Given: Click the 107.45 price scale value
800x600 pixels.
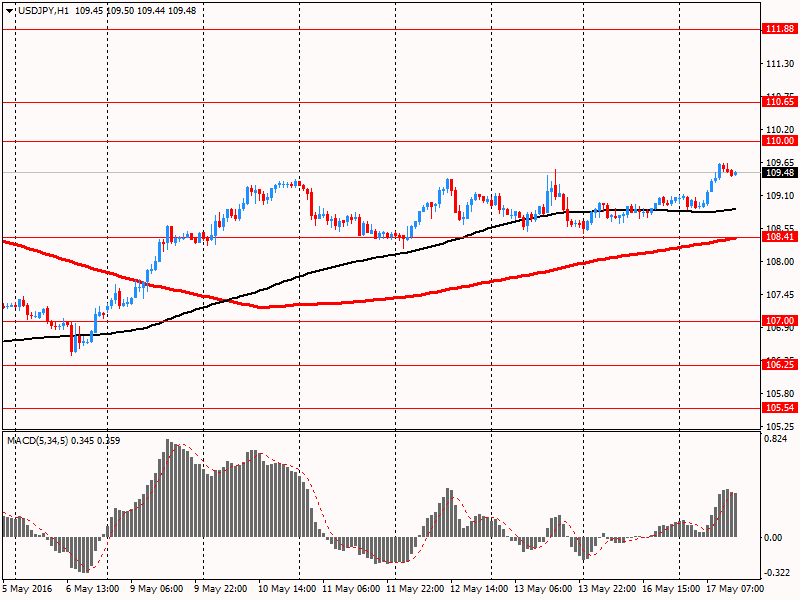Looking at the screenshot, I should click(x=780, y=295).
